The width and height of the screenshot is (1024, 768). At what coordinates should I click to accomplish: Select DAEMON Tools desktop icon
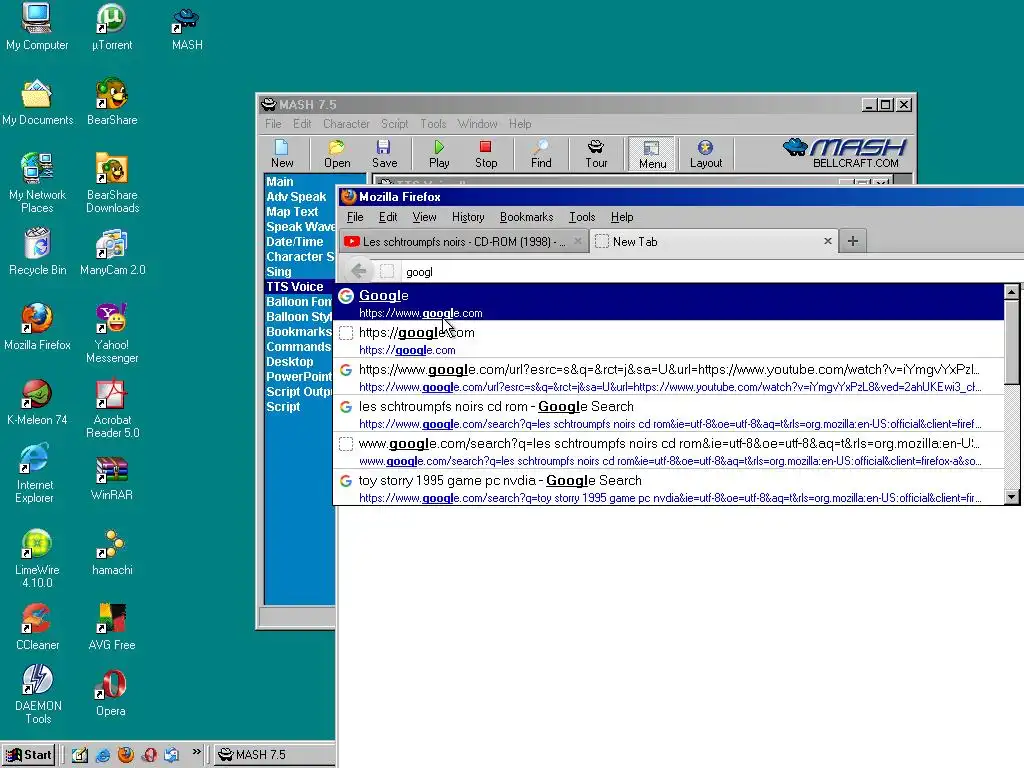tap(37, 694)
